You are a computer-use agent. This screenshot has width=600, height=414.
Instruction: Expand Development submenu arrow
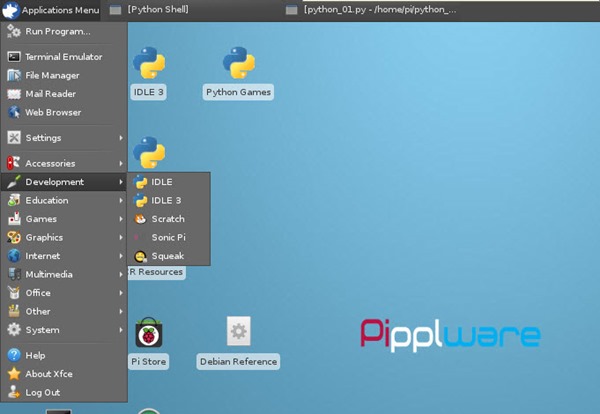[121, 182]
